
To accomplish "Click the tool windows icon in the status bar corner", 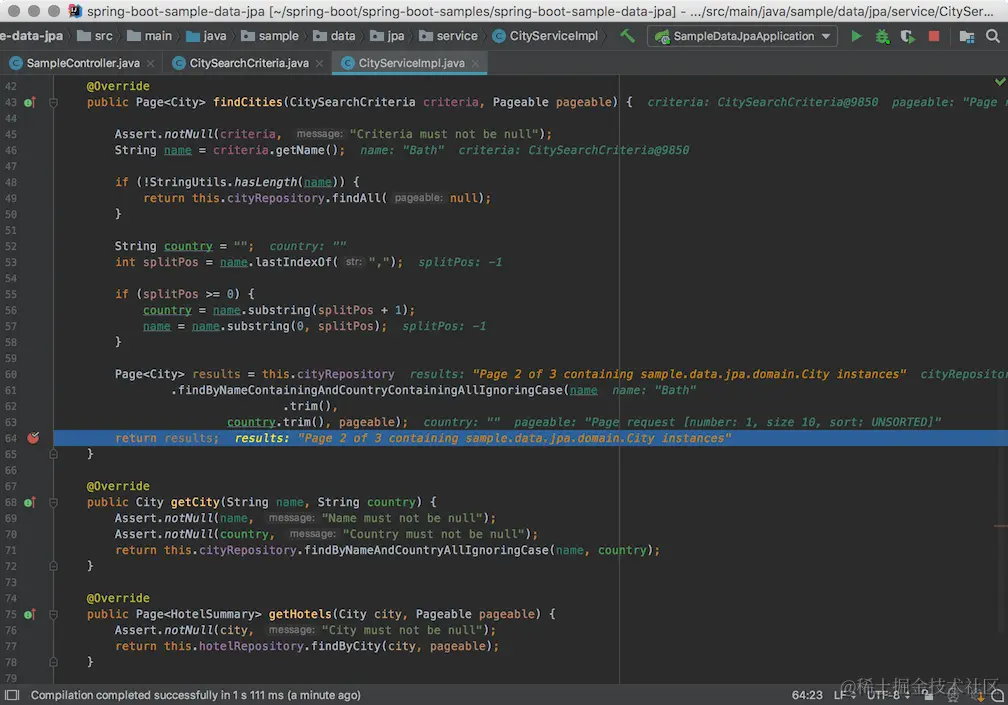I will 12,695.
